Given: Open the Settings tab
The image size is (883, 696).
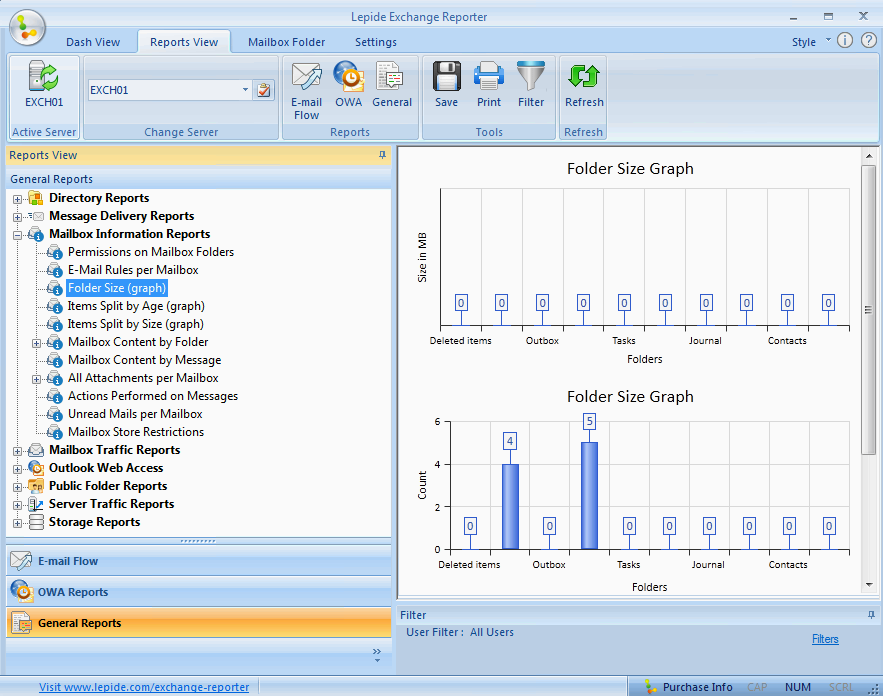Looking at the screenshot, I should pos(376,42).
